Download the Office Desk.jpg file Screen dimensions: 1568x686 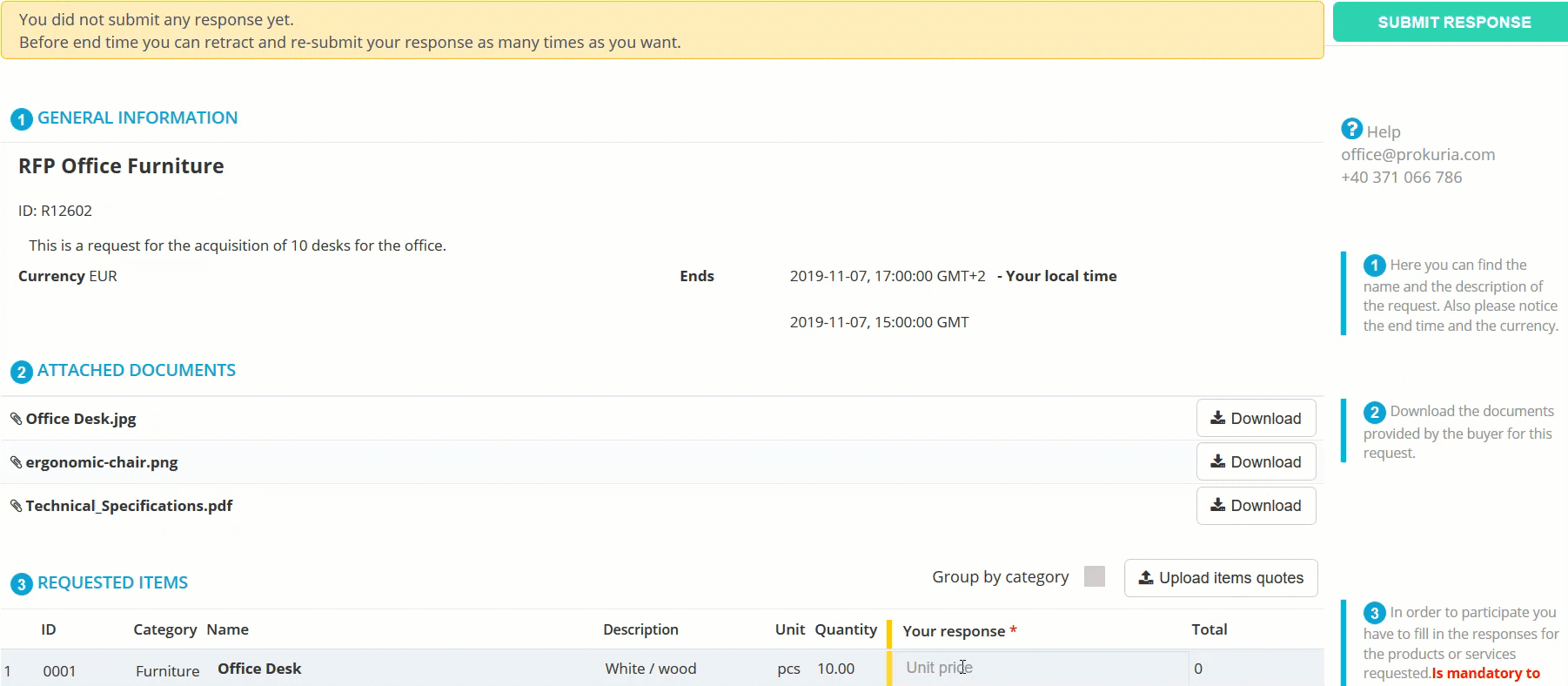coord(1256,418)
